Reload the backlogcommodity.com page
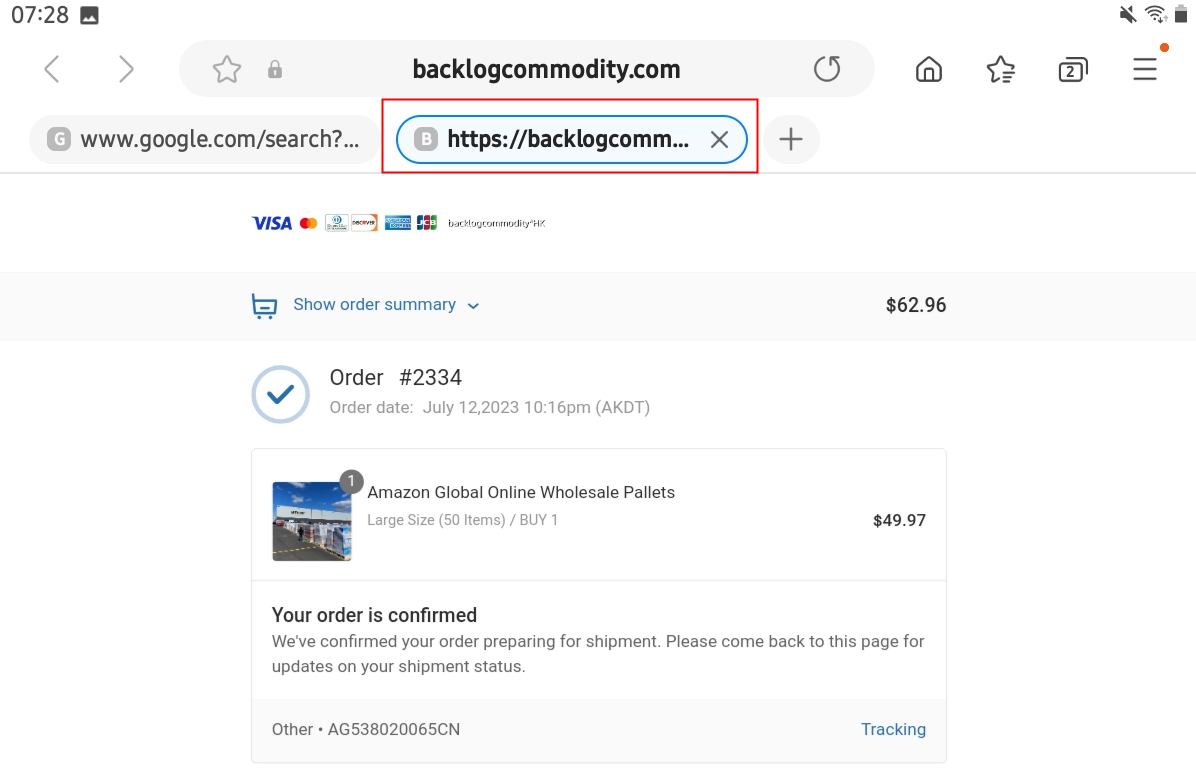Image resolution: width=1196 pixels, height=780 pixels. coord(827,69)
